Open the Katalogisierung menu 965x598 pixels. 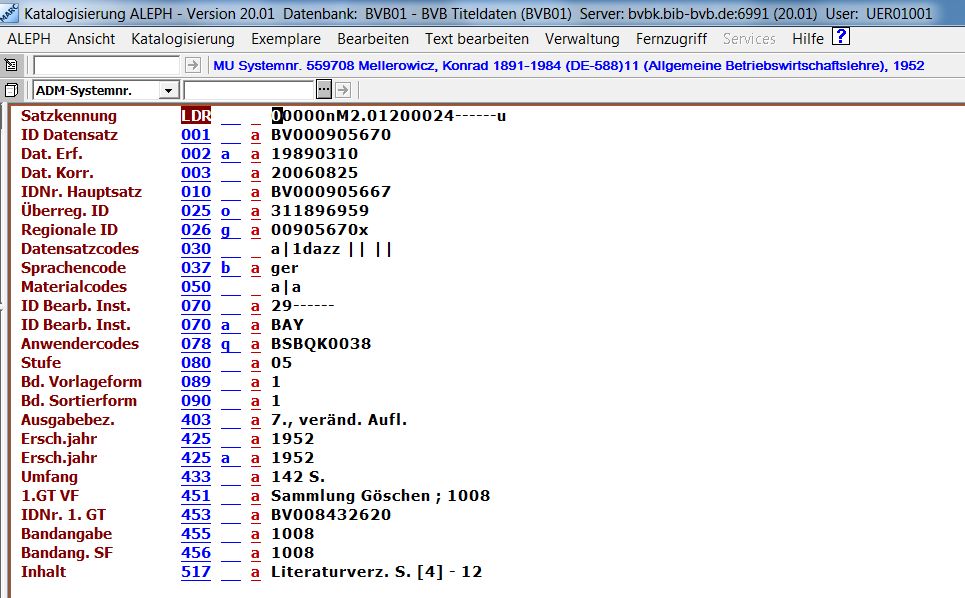pos(182,39)
